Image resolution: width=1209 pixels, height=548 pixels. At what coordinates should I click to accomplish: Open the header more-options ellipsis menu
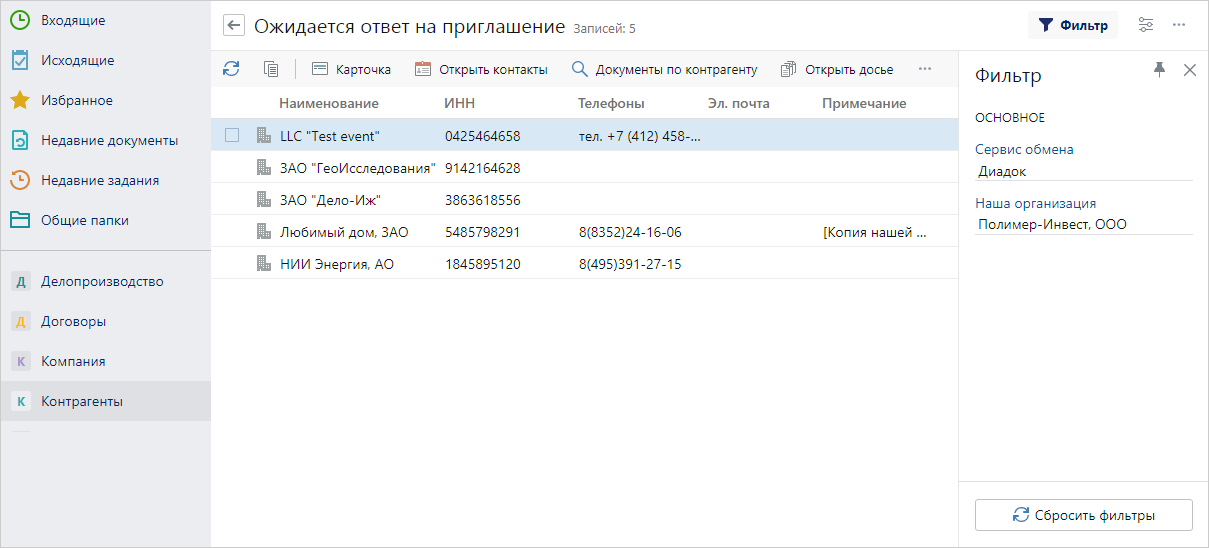[x=1179, y=25]
